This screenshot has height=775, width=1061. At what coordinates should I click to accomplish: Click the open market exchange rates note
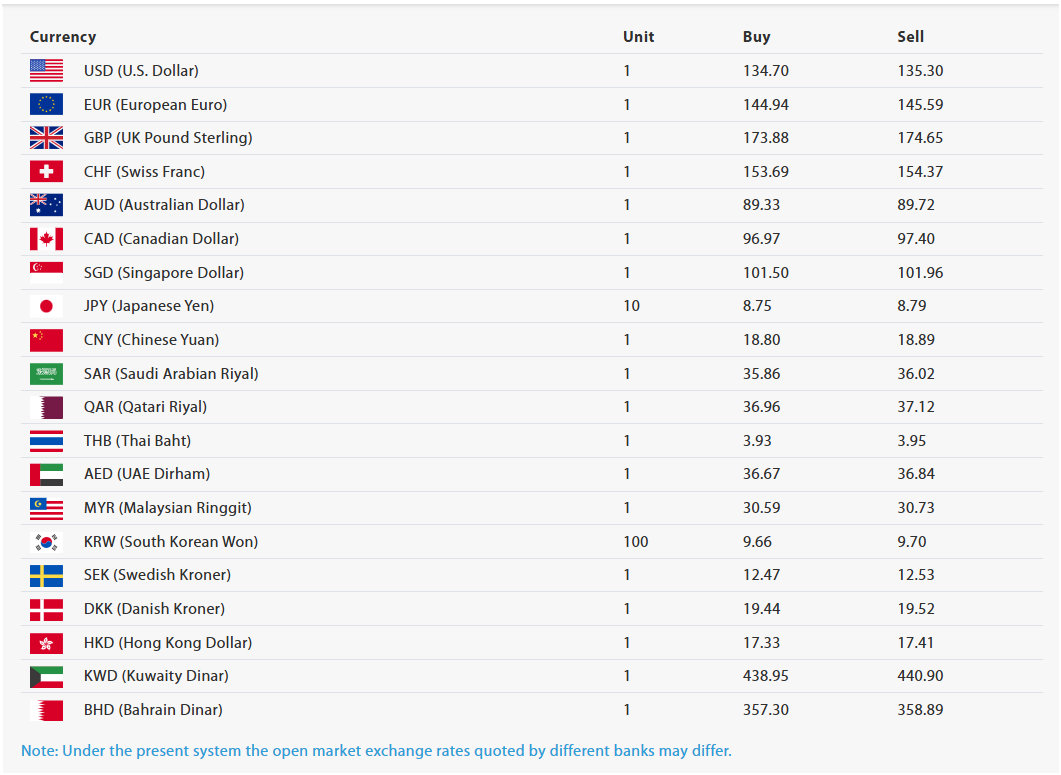376,751
